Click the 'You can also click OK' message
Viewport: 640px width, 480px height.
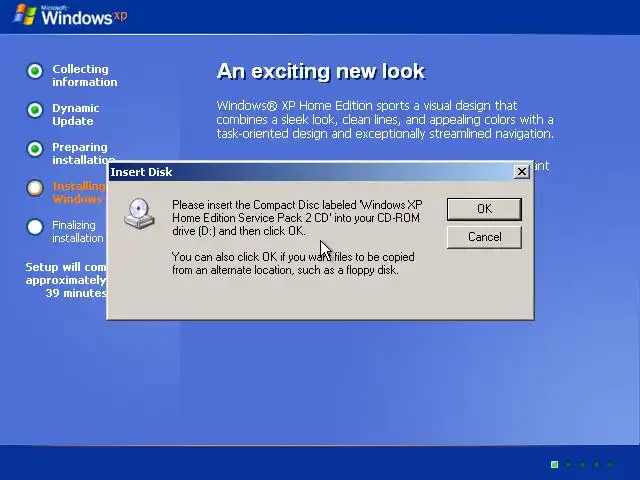pyautogui.click(x=293, y=263)
